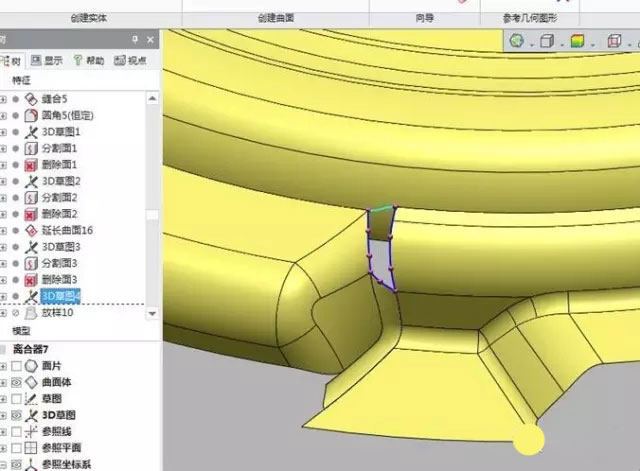Expand the 参照线 model node

pos(4,431)
